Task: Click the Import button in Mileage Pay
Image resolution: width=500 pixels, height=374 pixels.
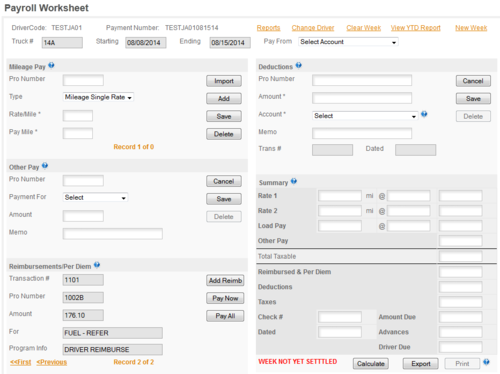Action: point(224,81)
